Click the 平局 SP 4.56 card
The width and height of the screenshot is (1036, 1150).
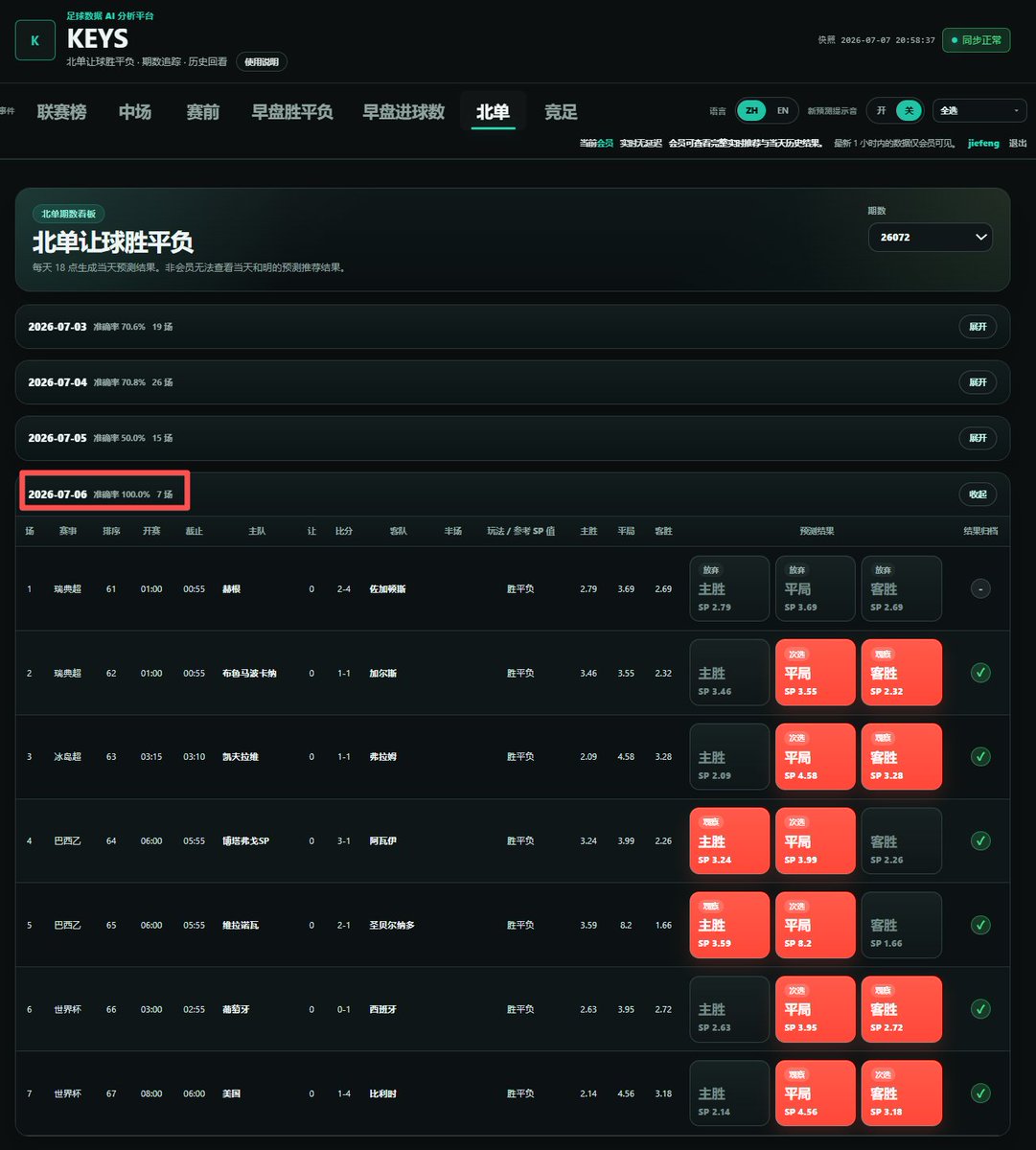(816, 1092)
